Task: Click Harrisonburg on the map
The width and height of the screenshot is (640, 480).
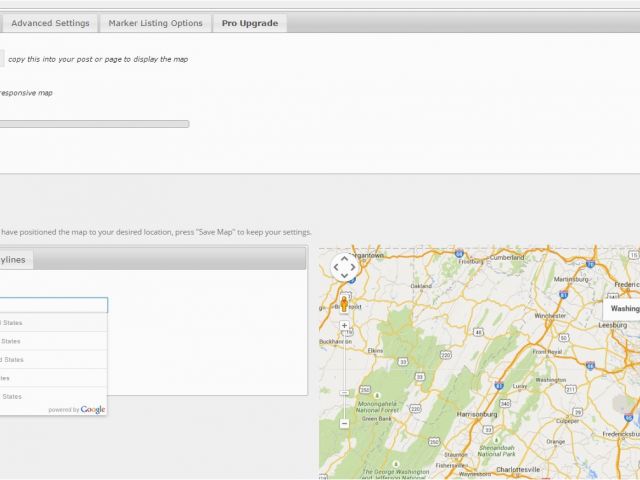Action: coord(477,414)
